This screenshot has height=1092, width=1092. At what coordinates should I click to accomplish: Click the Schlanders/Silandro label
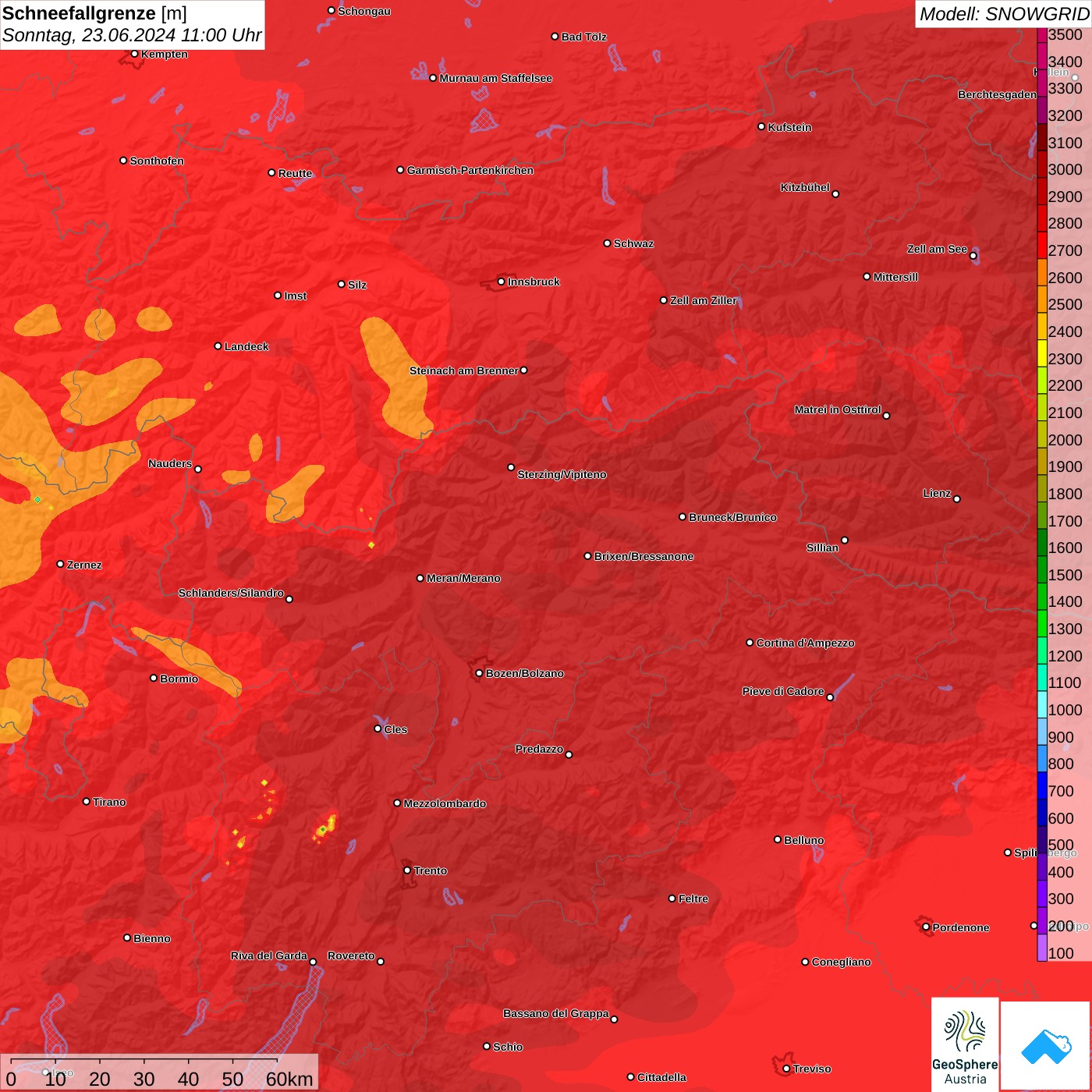(x=231, y=593)
